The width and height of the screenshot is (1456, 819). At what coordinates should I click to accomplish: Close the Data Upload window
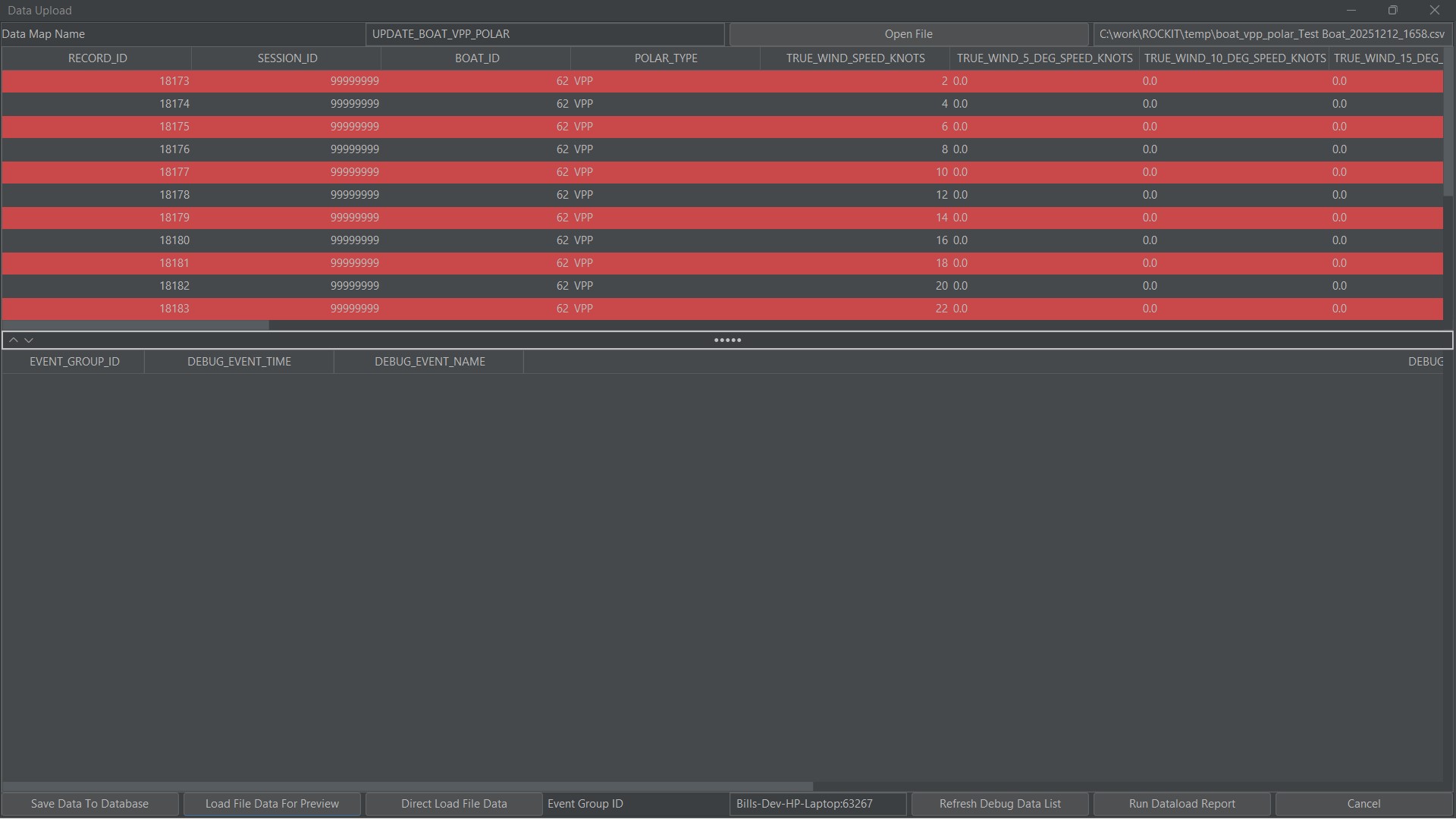1434,11
